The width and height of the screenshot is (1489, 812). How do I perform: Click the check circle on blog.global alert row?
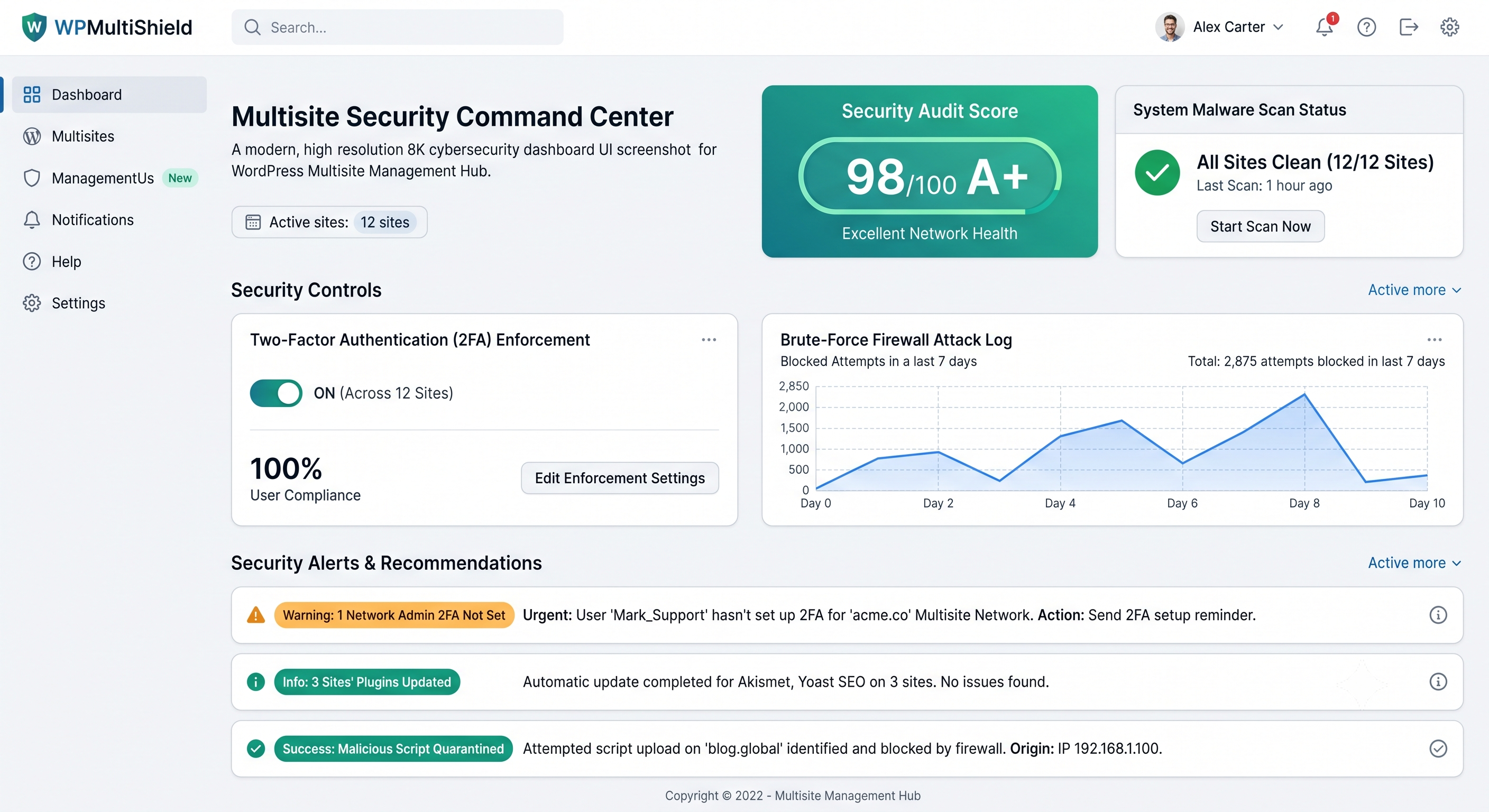point(1438,749)
